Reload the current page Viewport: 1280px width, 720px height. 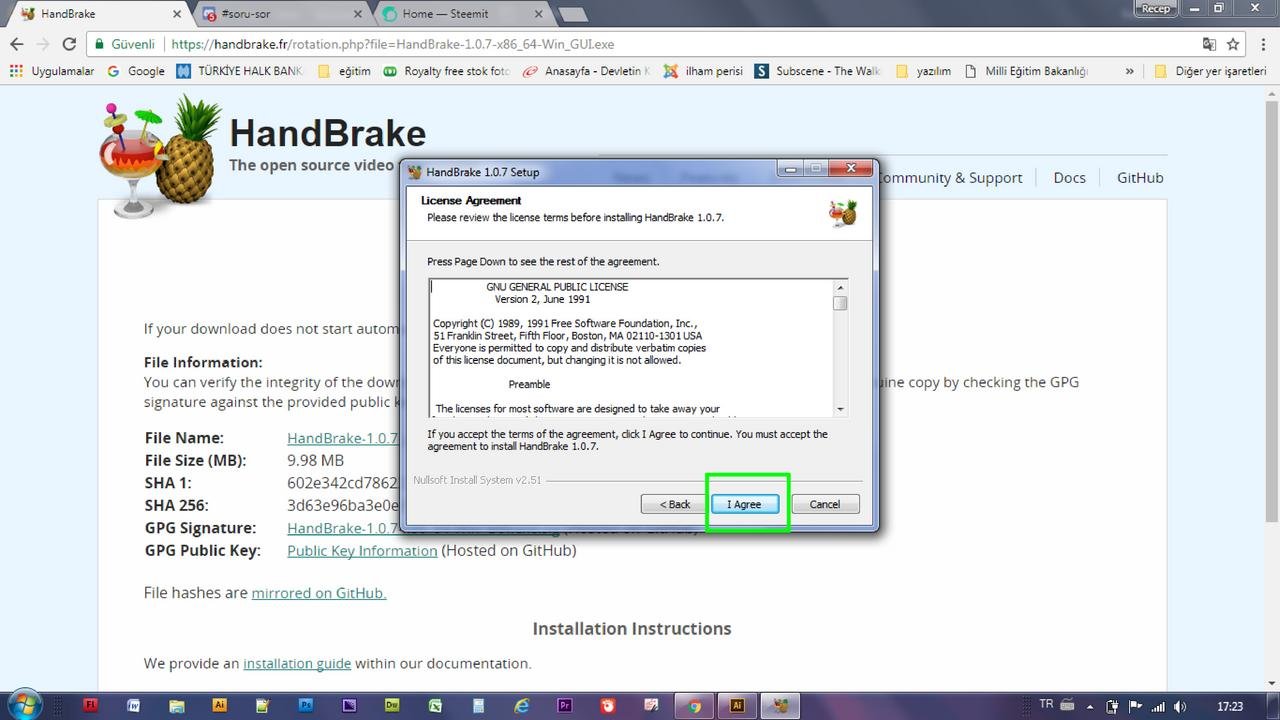(69, 44)
